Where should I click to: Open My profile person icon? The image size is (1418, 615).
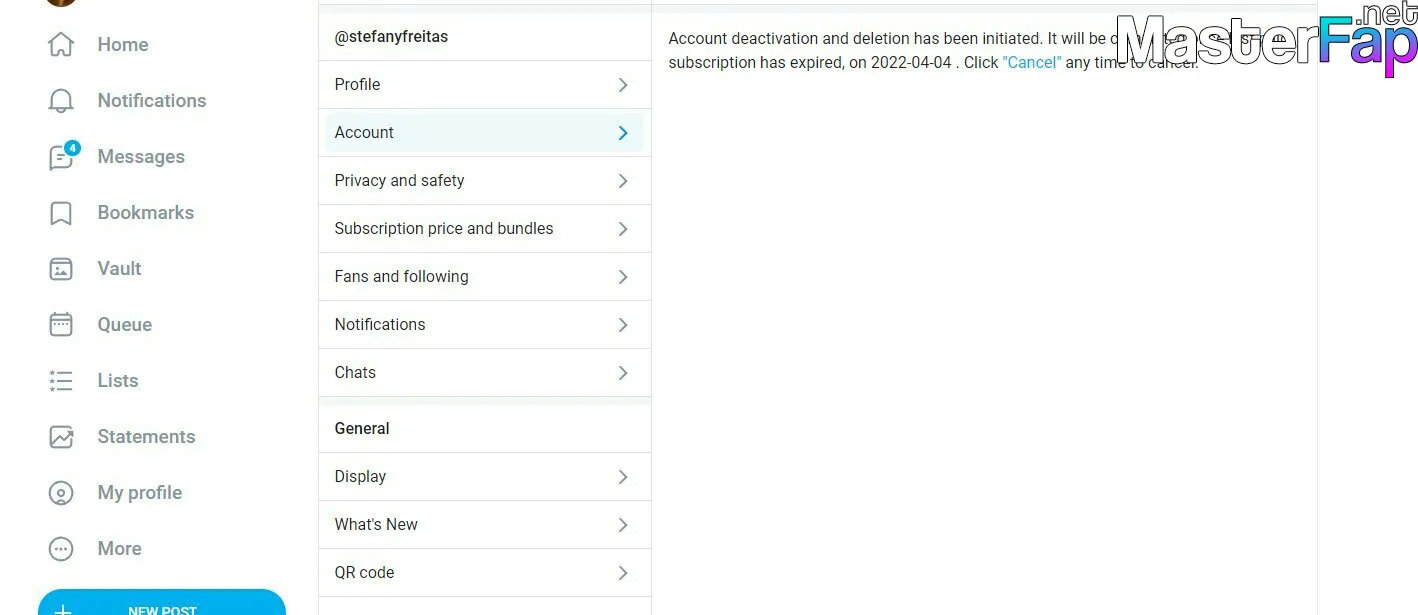[x=61, y=493]
